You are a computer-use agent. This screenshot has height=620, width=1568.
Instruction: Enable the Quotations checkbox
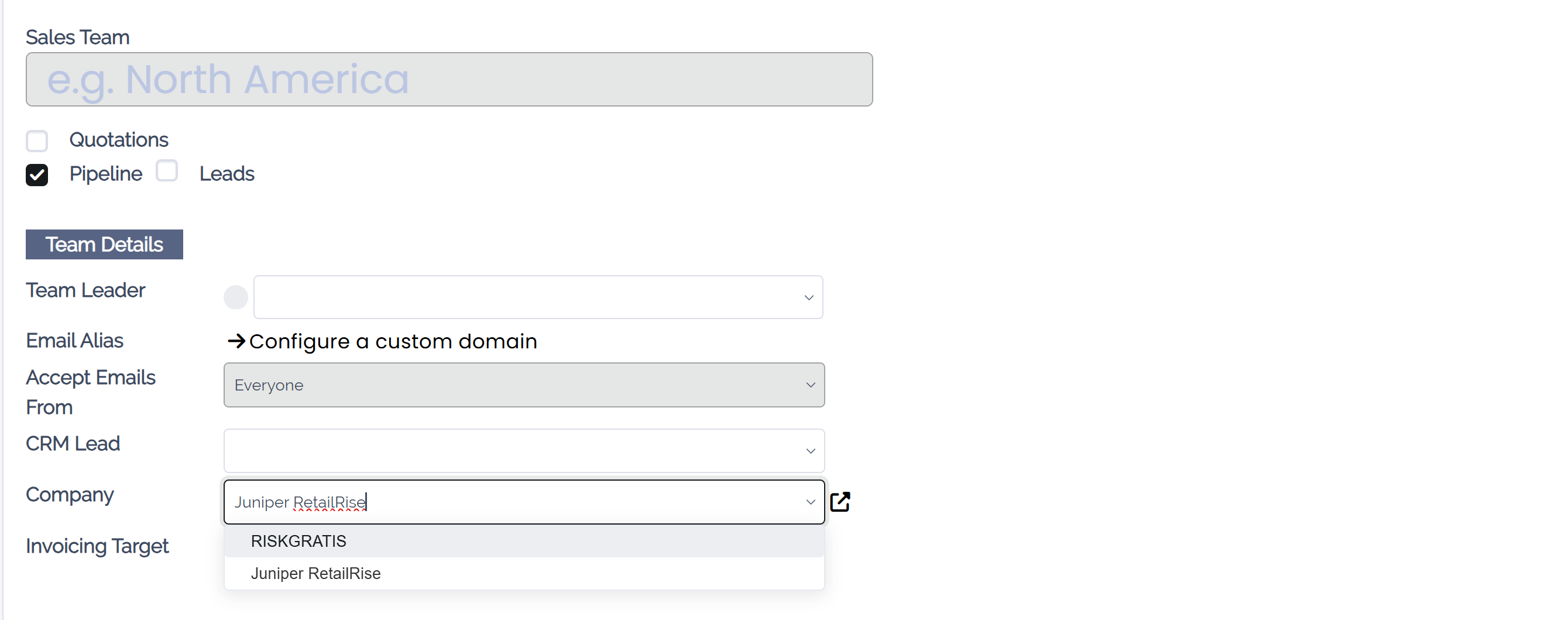(x=37, y=141)
